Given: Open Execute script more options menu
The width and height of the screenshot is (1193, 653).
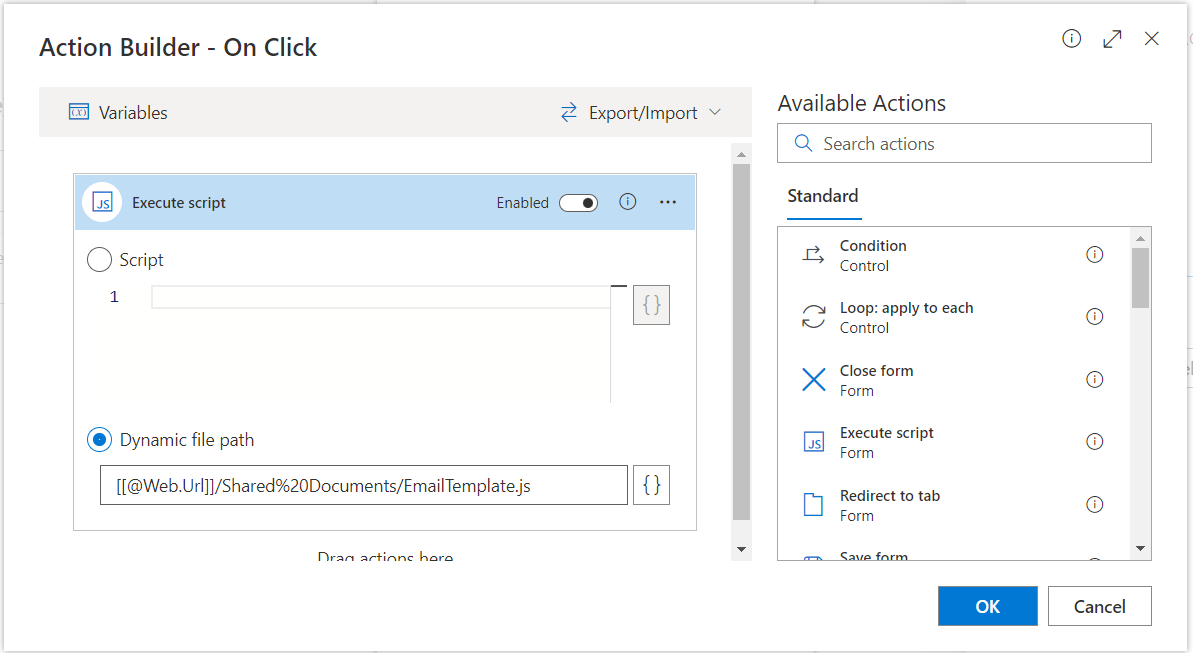Looking at the screenshot, I should 668,203.
